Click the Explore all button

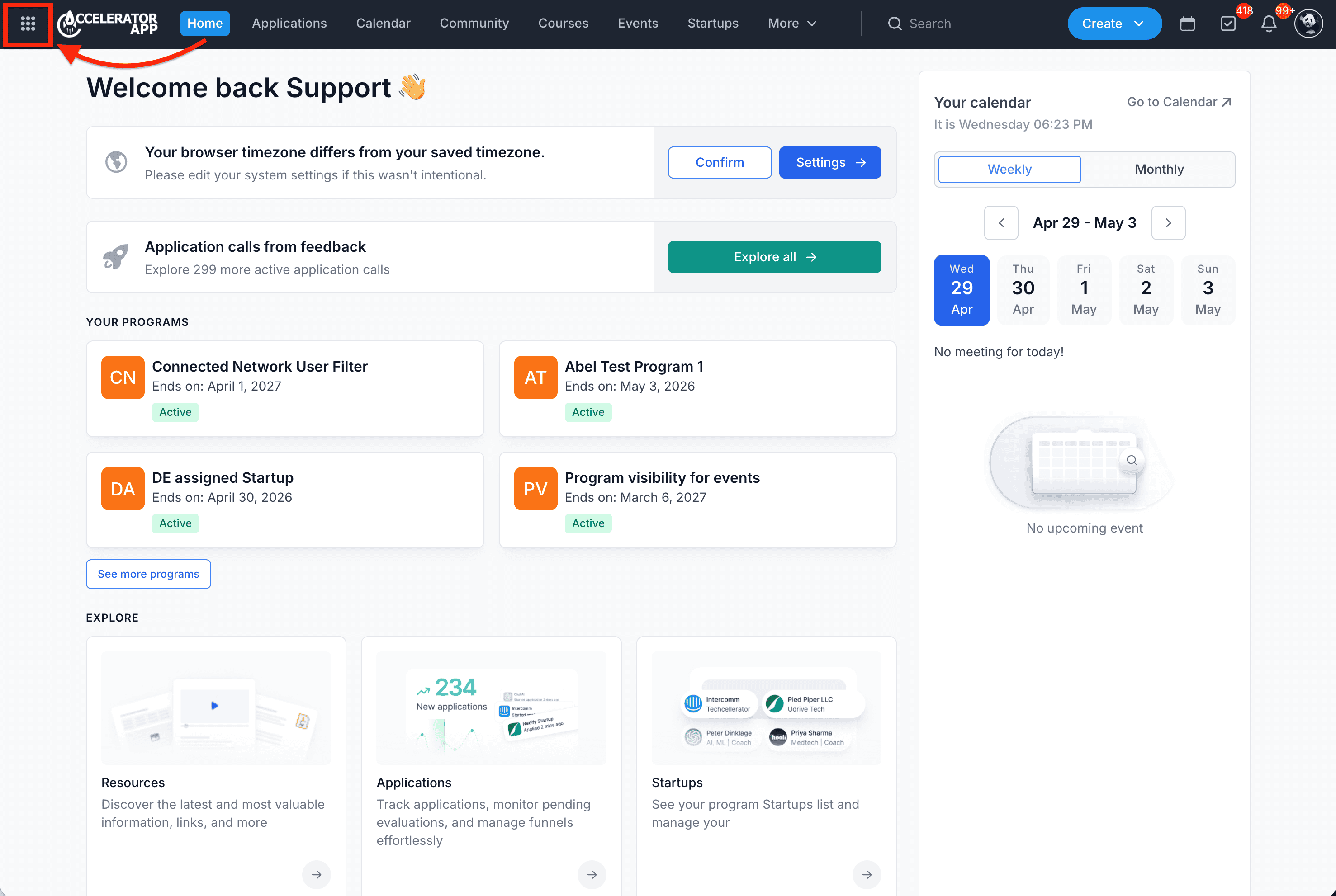(x=774, y=257)
